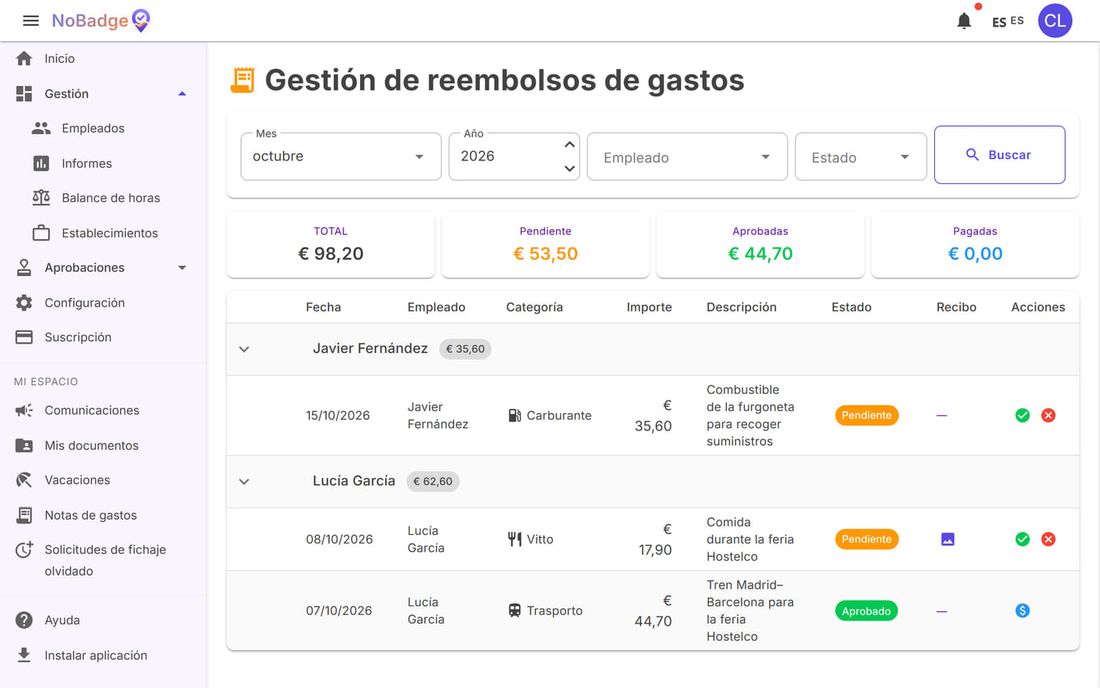Approve the Vitto expense of 08/10/2026

[1023, 539]
